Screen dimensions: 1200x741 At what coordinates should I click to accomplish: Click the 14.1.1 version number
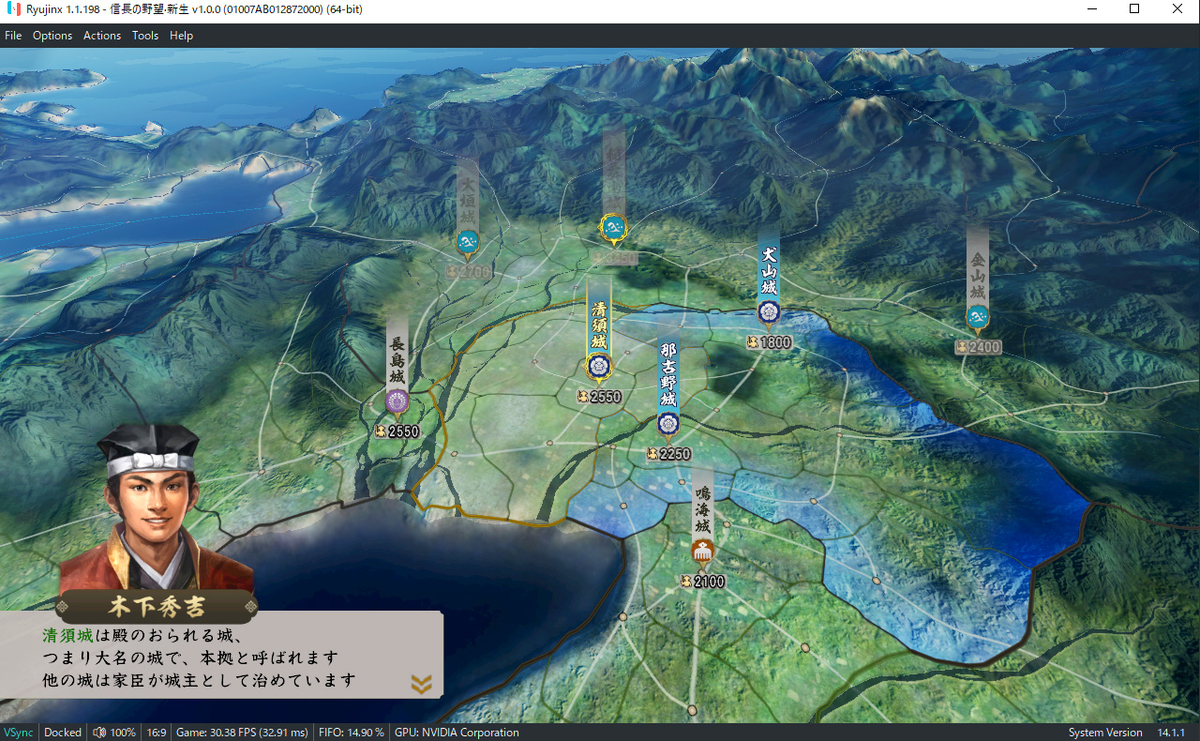click(1173, 732)
